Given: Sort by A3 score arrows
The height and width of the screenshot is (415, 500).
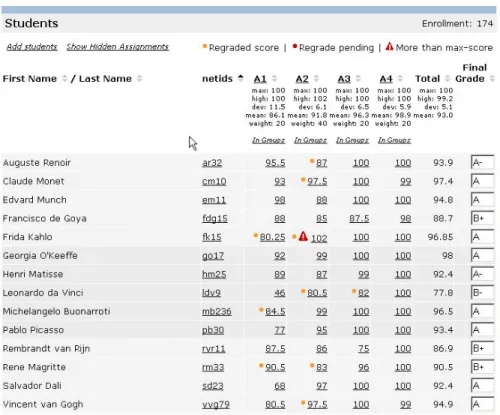Looking at the screenshot, I should pos(358,79).
